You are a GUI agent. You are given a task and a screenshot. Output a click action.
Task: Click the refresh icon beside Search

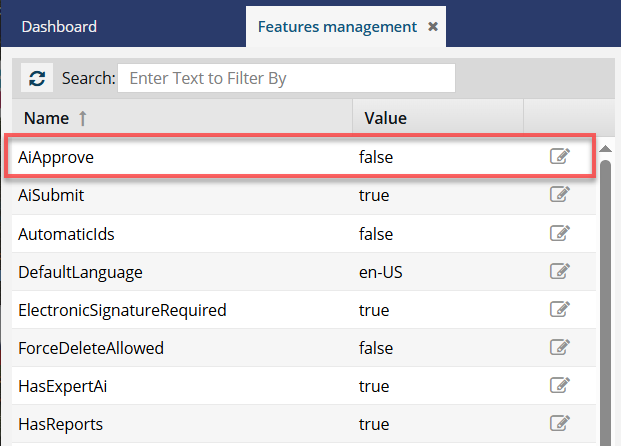pyautogui.click(x=37, y=78)
